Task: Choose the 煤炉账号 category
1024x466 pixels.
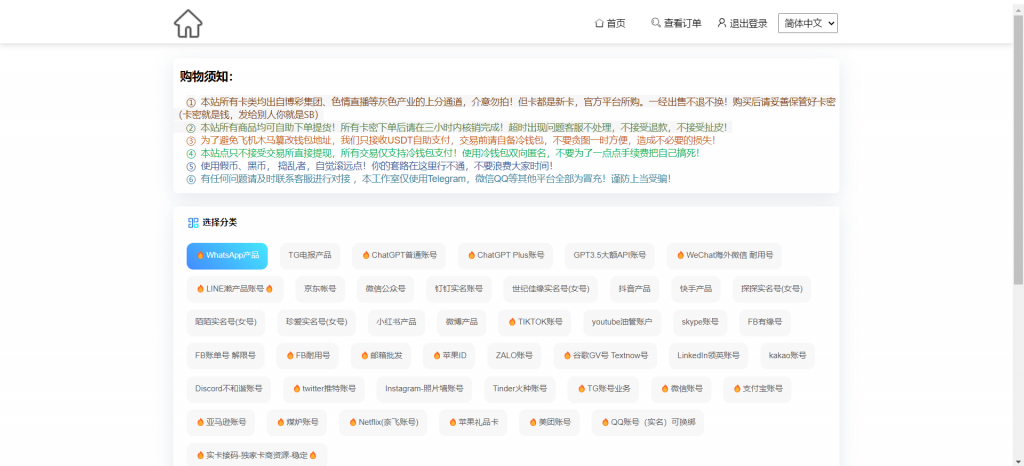Action: [x=297, y=422]
